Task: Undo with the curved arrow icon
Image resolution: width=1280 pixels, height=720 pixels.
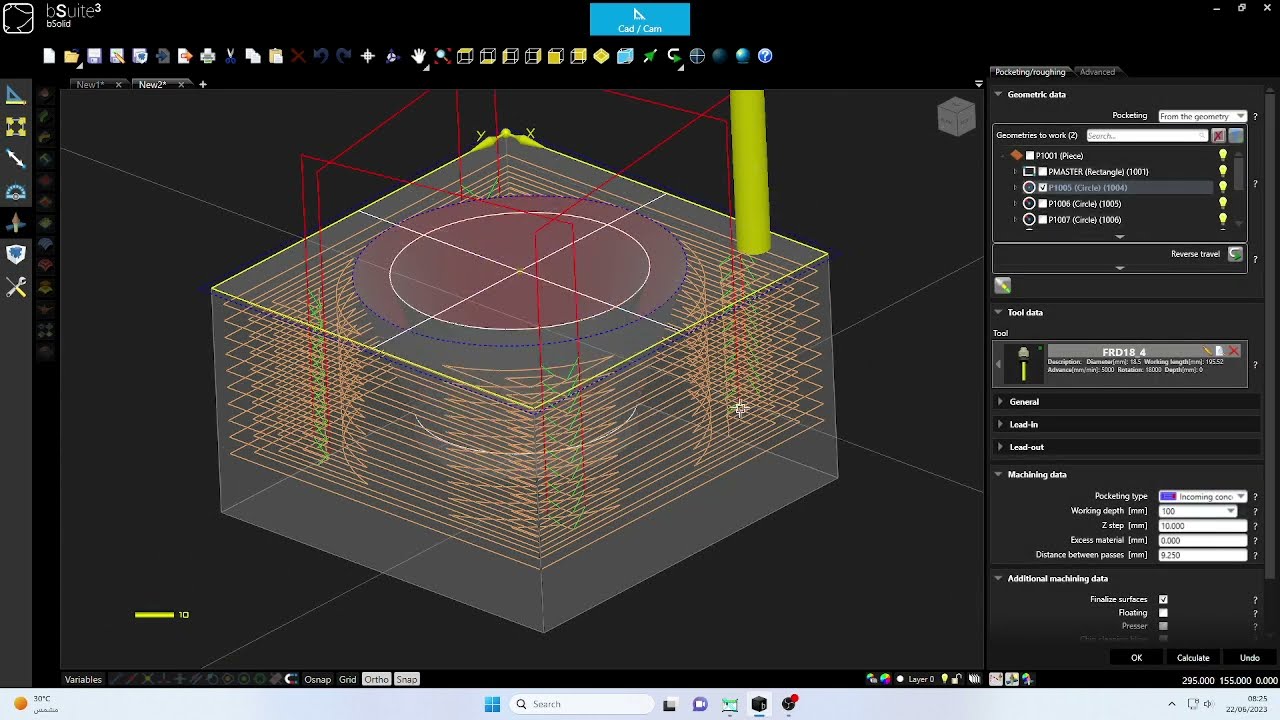Action: 321,56
